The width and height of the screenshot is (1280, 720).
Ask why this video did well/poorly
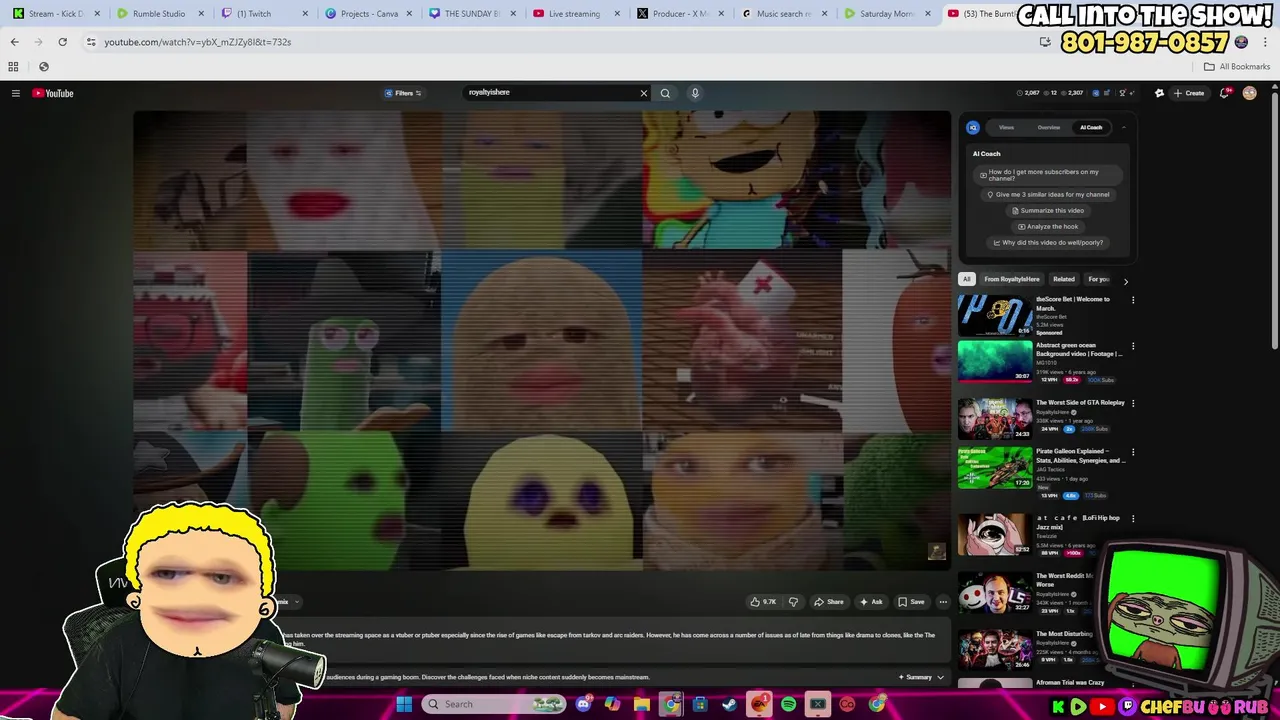click(1048, 243)
